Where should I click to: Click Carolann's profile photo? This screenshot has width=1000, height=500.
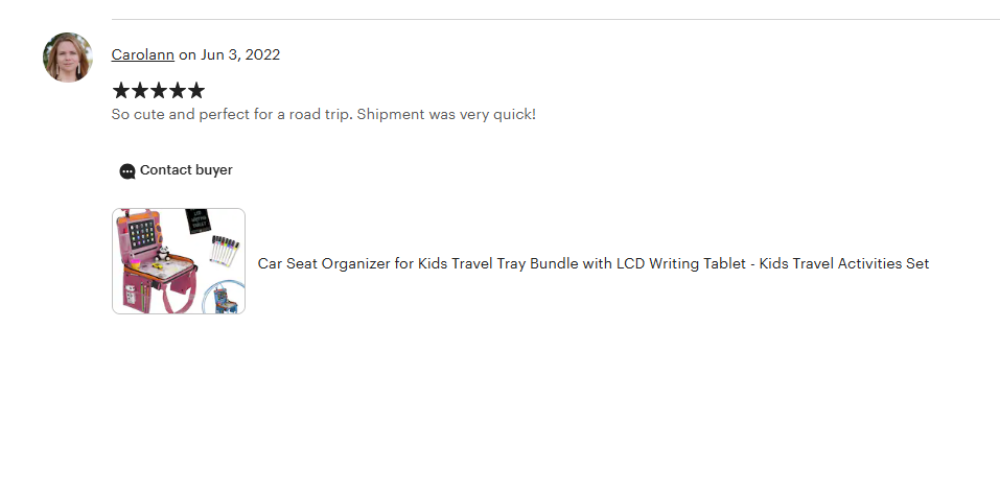pyautogui.click(x=68, y=57)
